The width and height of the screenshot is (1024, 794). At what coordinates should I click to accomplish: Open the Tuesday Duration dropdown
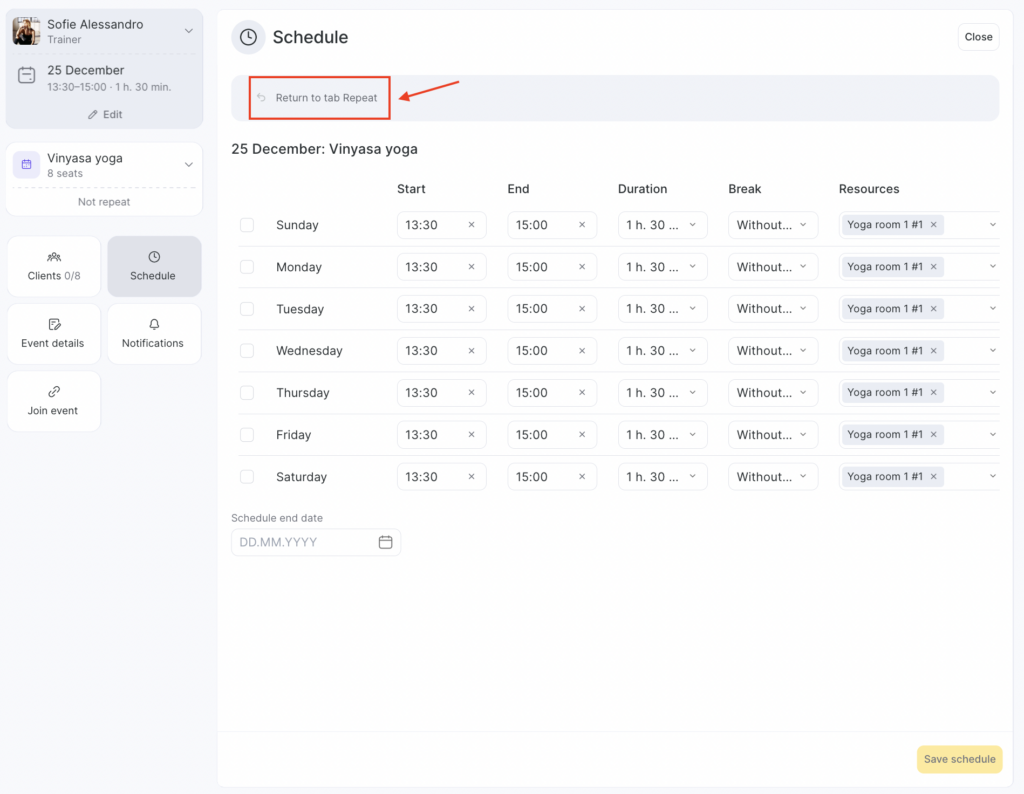[662, 309]
